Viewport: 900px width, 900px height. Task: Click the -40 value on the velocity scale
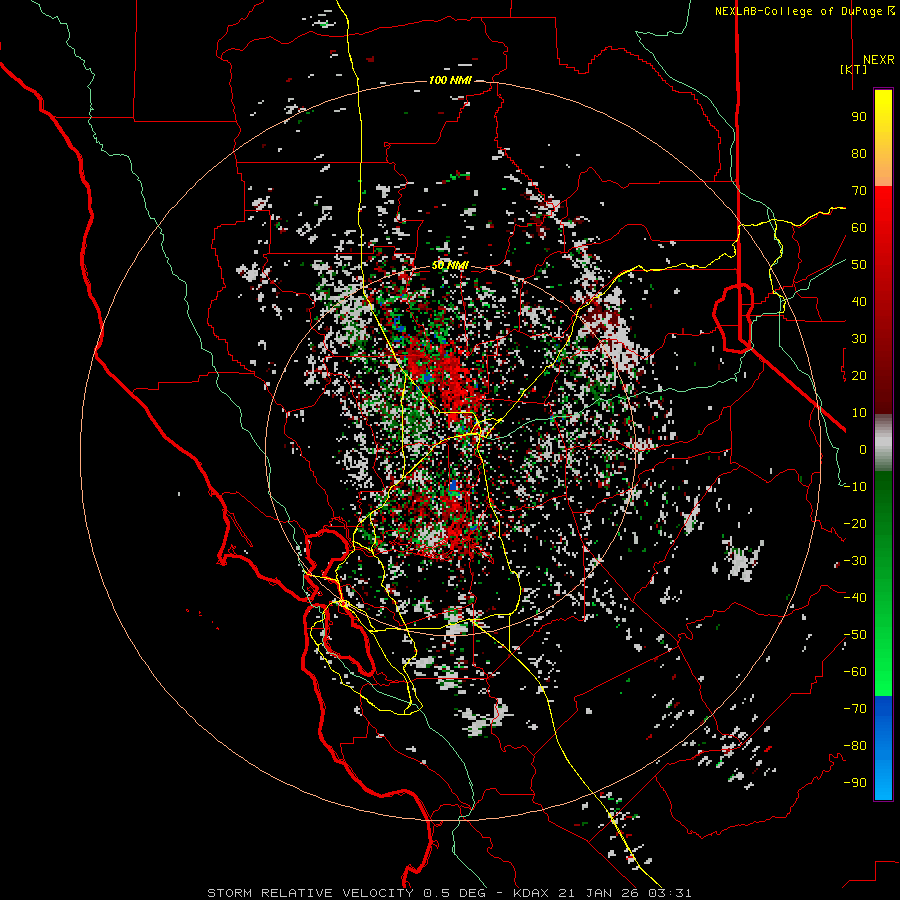[x=855, y=598]
